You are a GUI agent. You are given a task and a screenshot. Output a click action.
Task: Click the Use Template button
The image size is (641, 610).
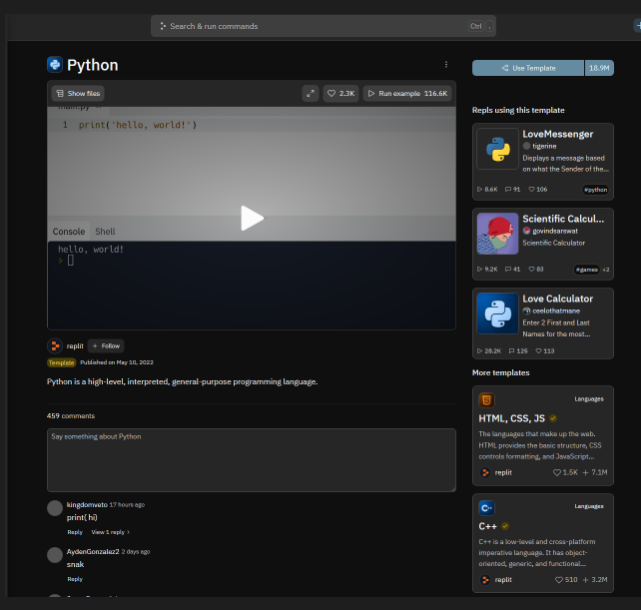click(528, 68)
